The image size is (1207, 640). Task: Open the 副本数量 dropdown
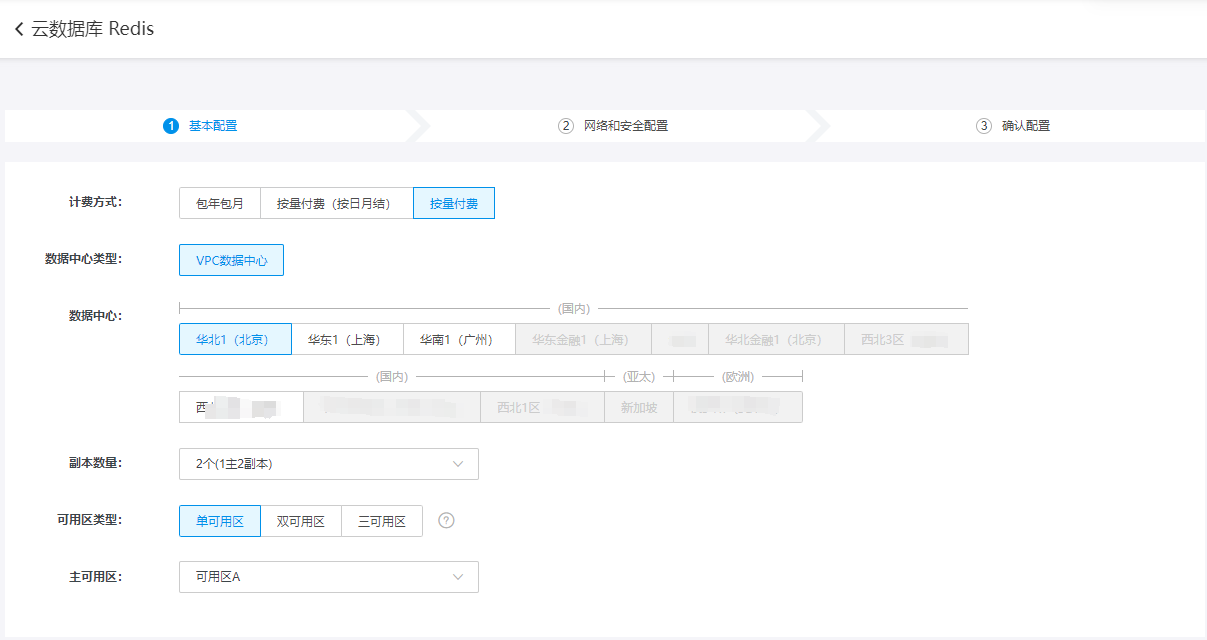(328, 464)
